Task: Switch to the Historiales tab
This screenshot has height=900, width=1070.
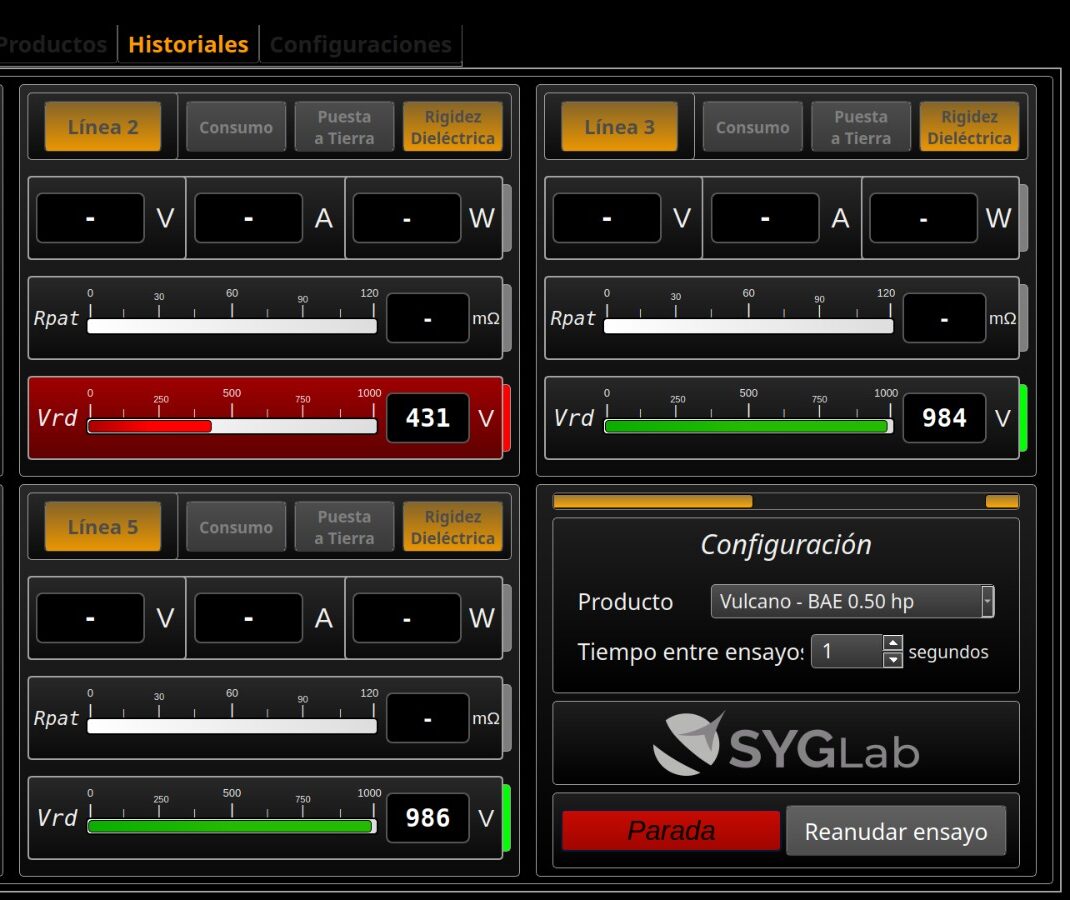Action: (188, 45)
